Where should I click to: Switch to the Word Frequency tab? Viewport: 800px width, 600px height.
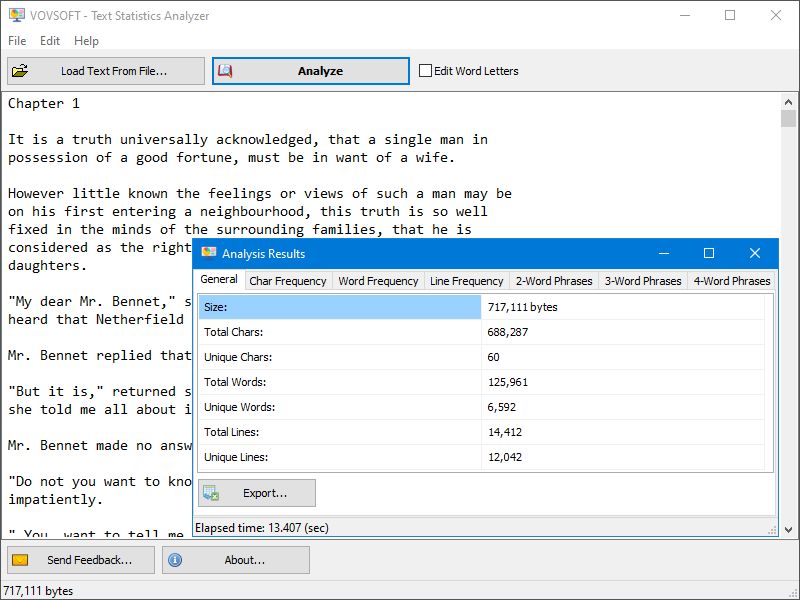[377, 281]
